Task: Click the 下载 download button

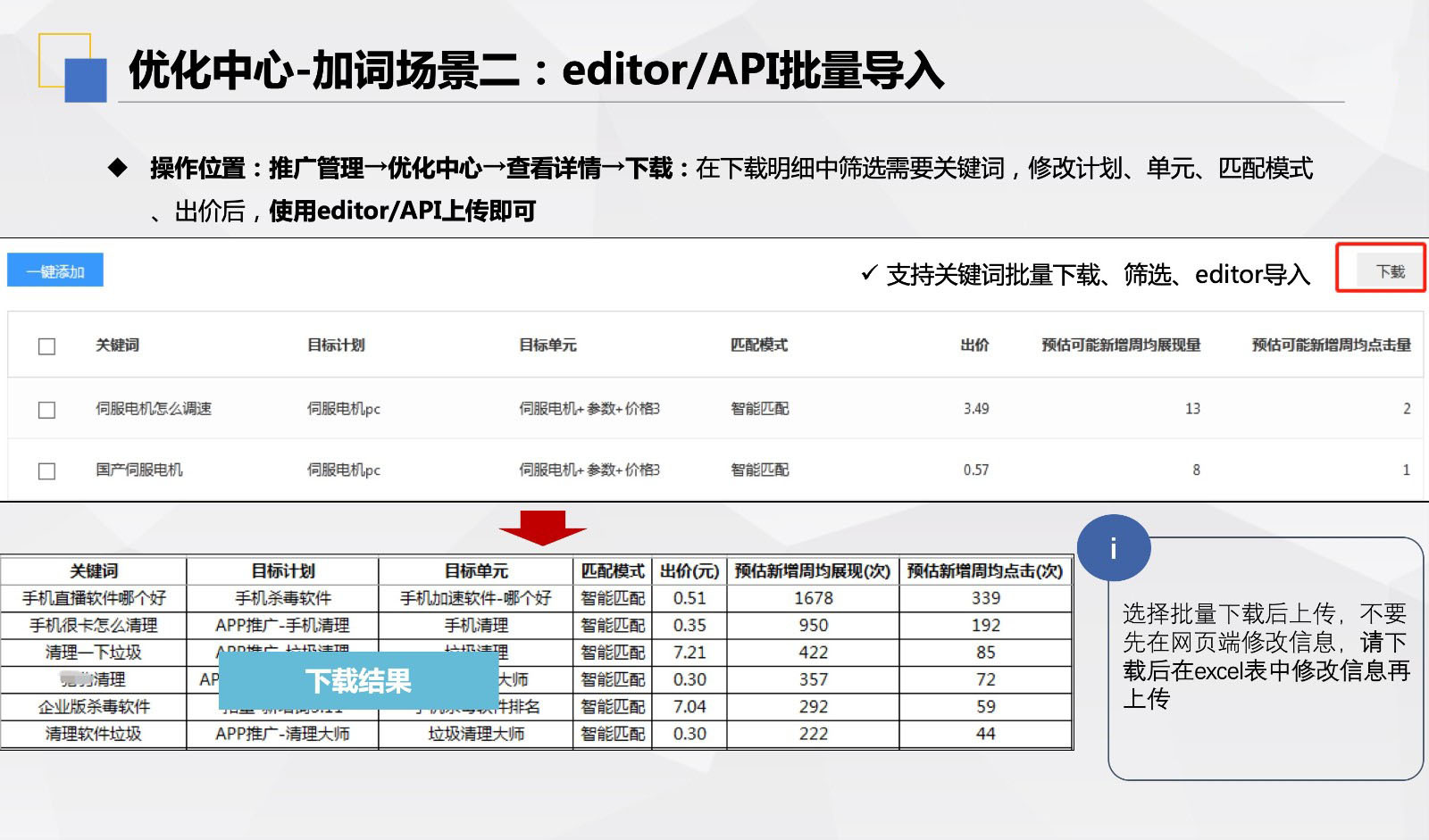Action: click(x=1390, y=270)
